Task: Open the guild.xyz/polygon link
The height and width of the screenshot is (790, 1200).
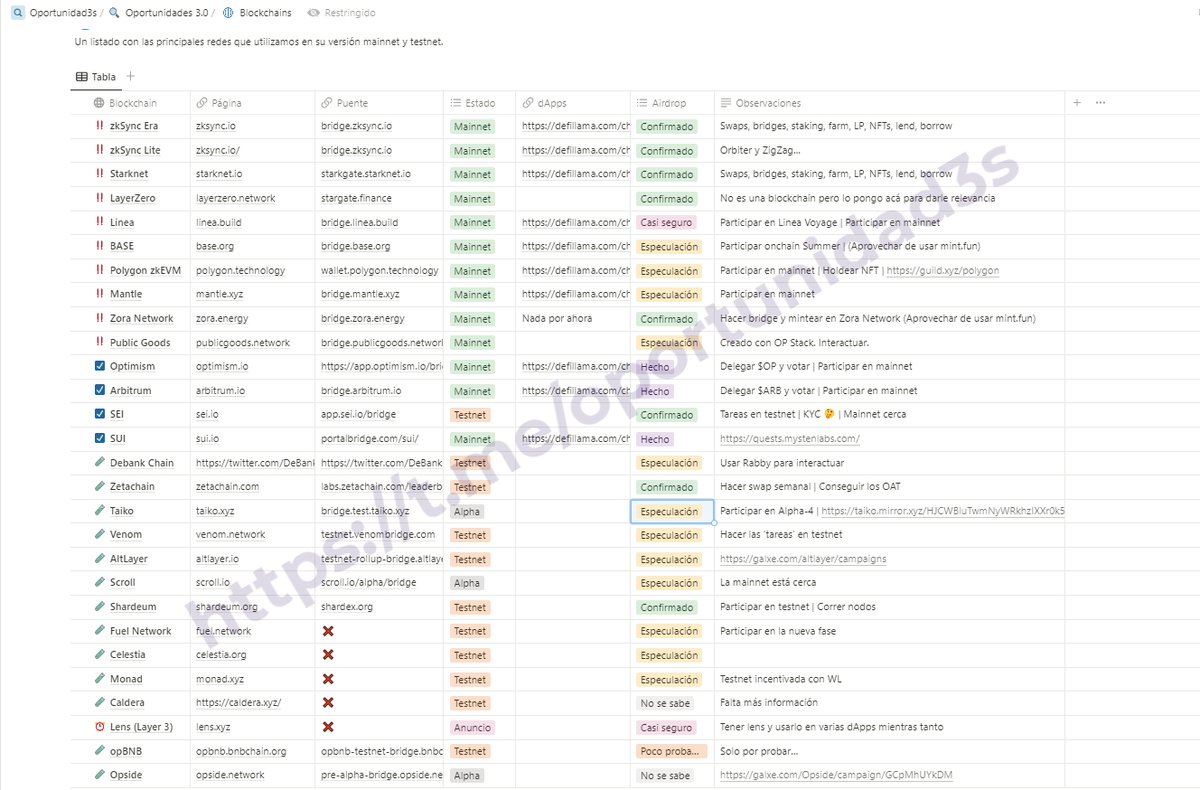Action: point(942,270)
